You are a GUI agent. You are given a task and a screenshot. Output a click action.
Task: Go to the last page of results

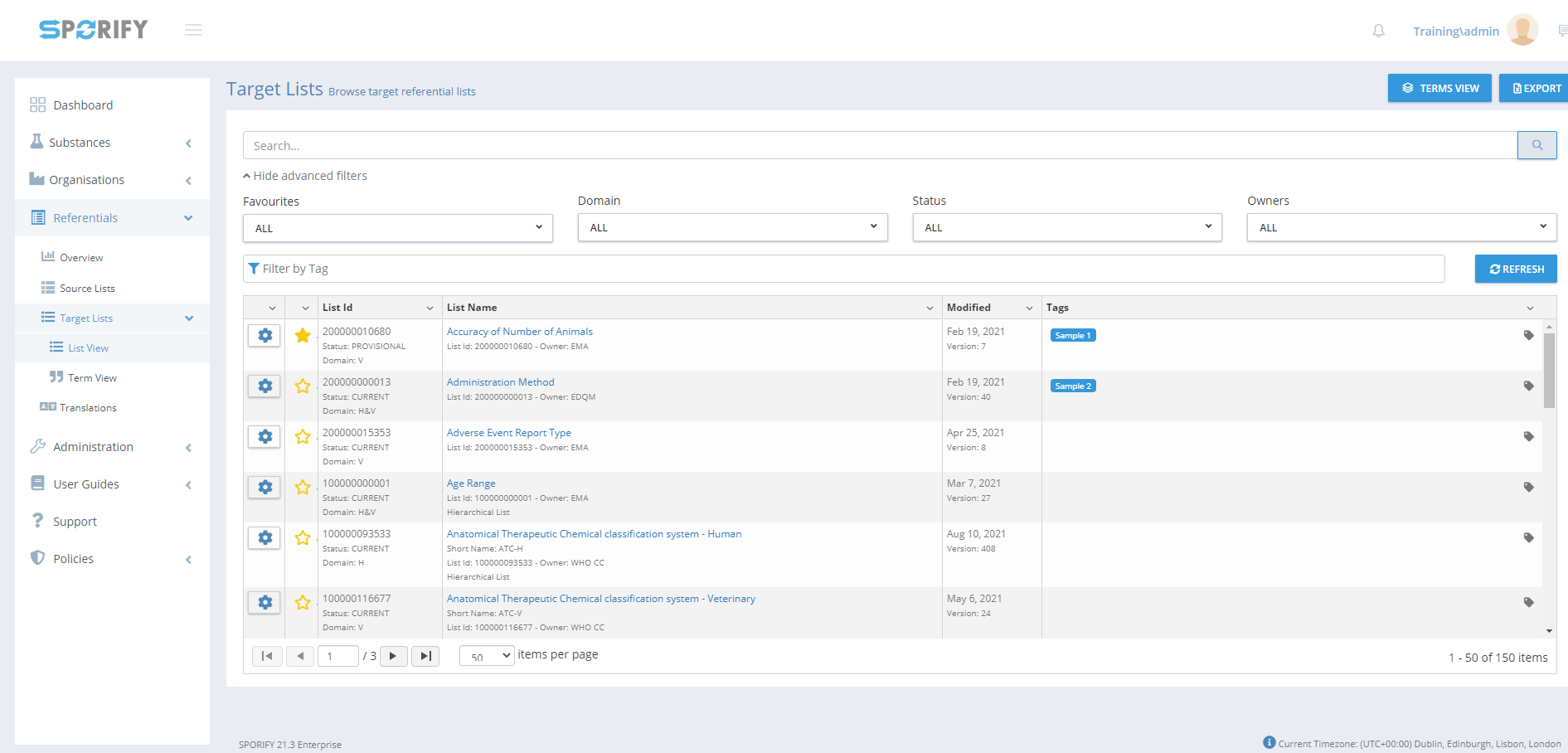[425, 656]
